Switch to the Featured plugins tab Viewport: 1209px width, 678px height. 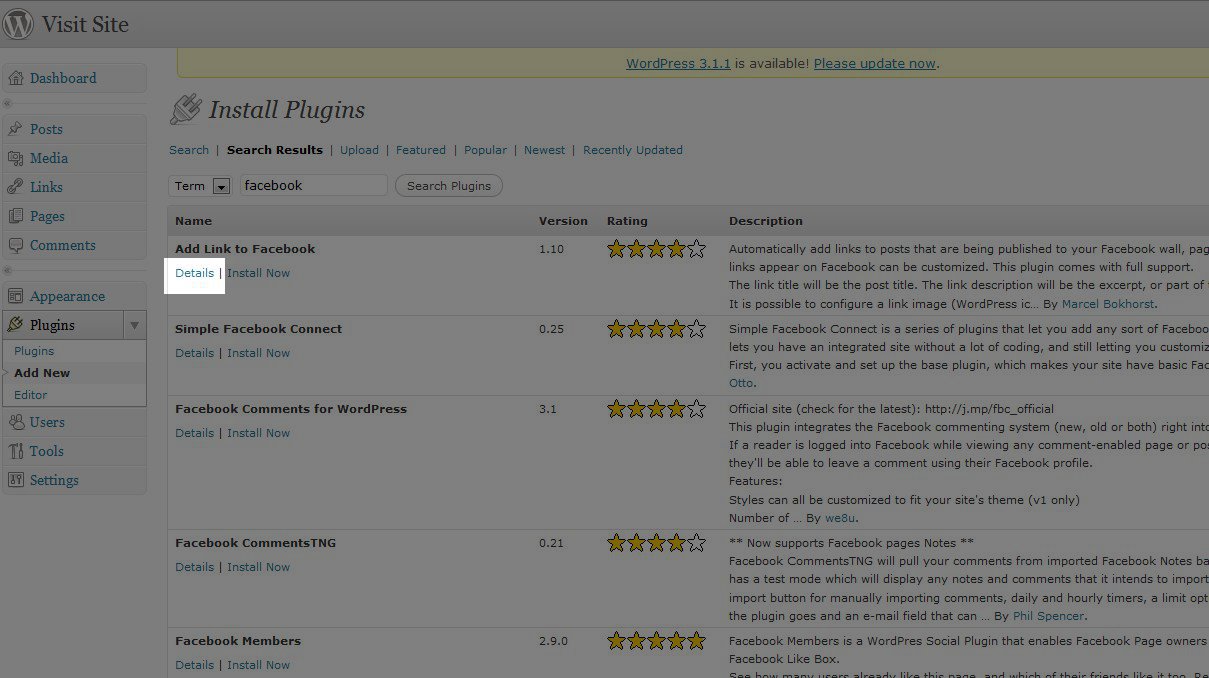point(420,150)
